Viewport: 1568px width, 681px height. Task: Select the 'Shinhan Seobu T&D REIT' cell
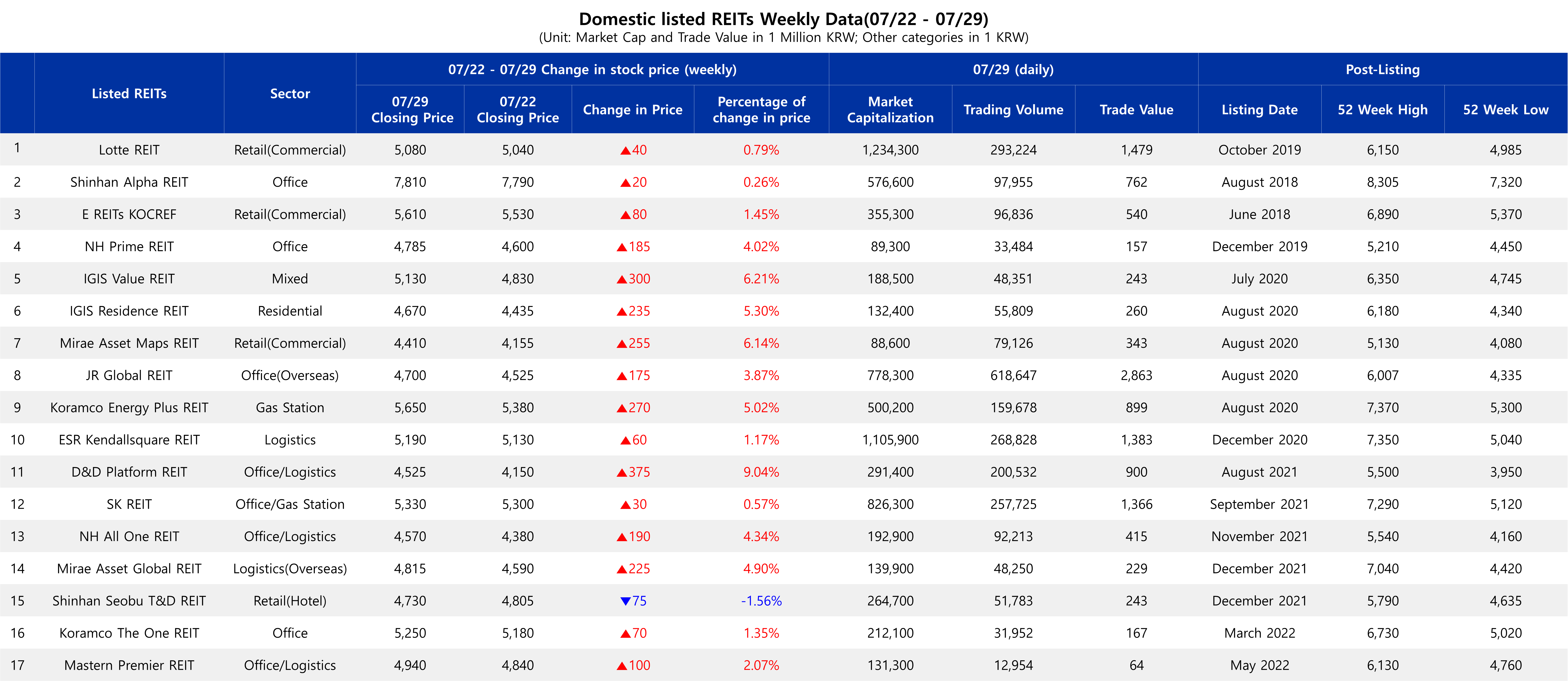[129, 601]
